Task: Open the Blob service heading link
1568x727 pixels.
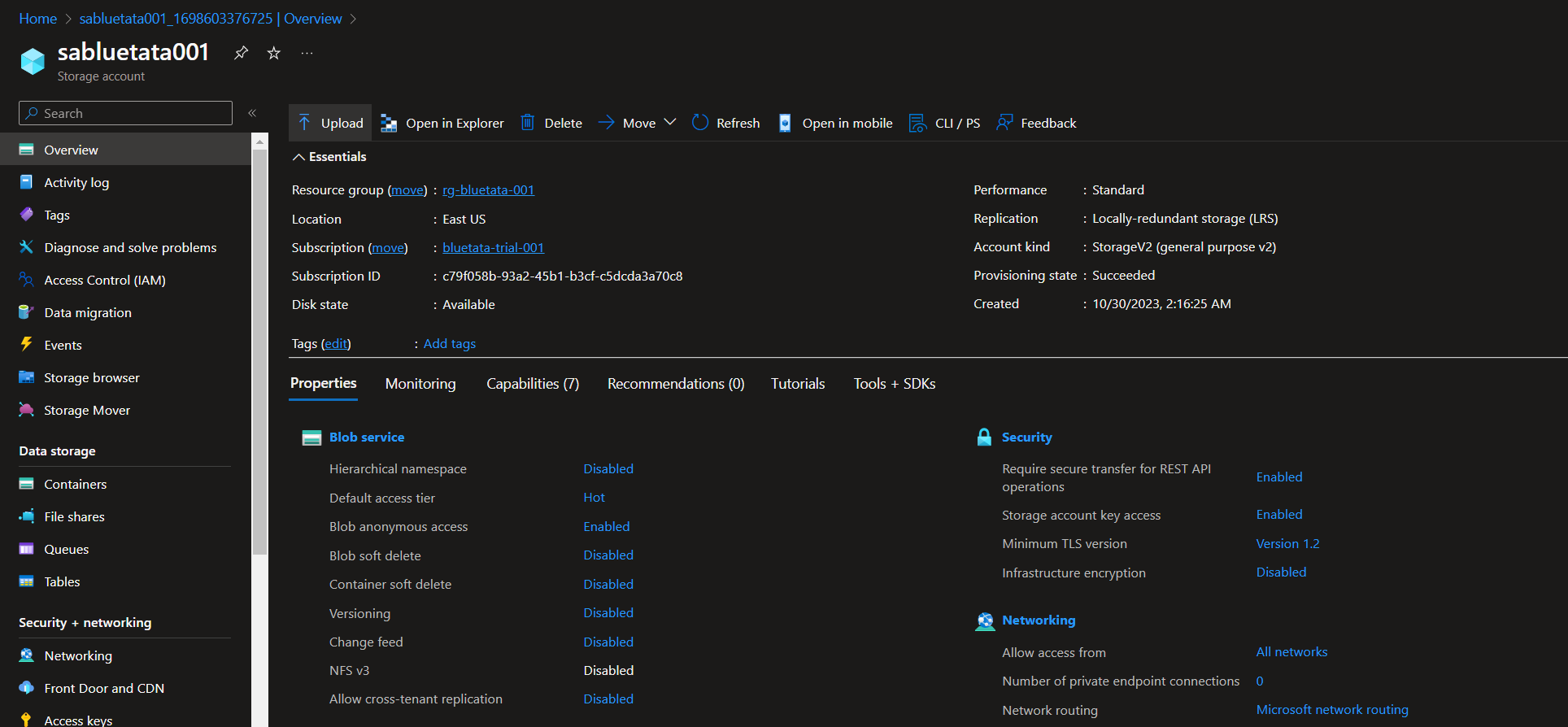Action: click(367, 438)
